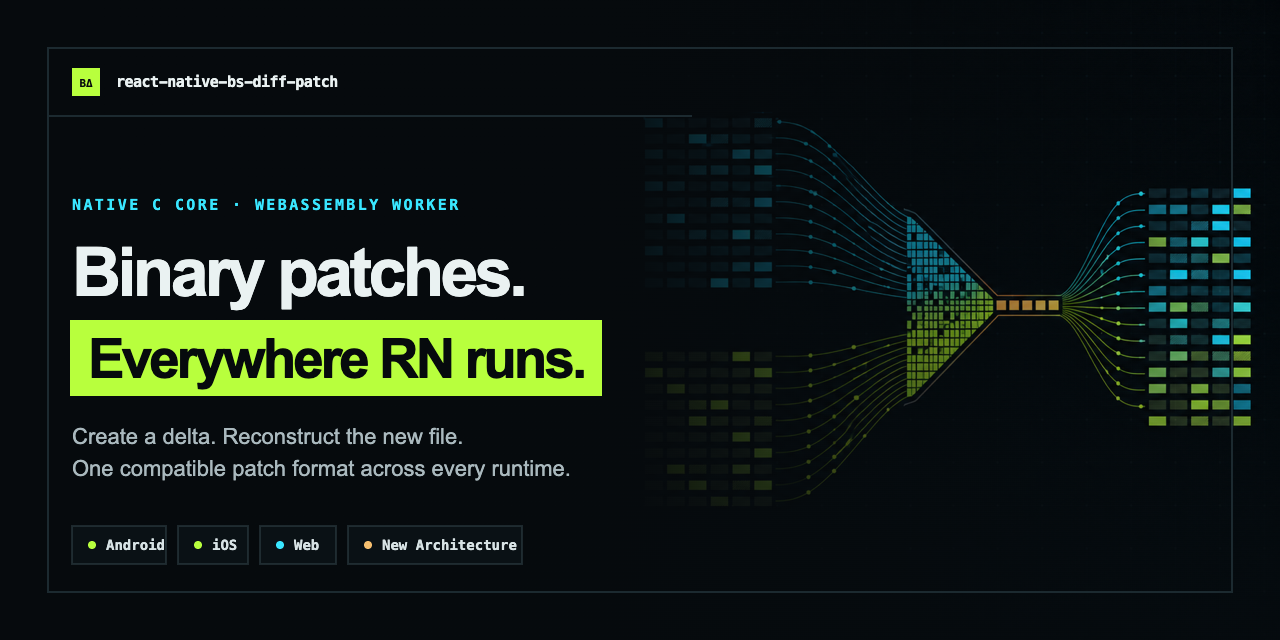Select the New Architecture tag

pos(435,545)
